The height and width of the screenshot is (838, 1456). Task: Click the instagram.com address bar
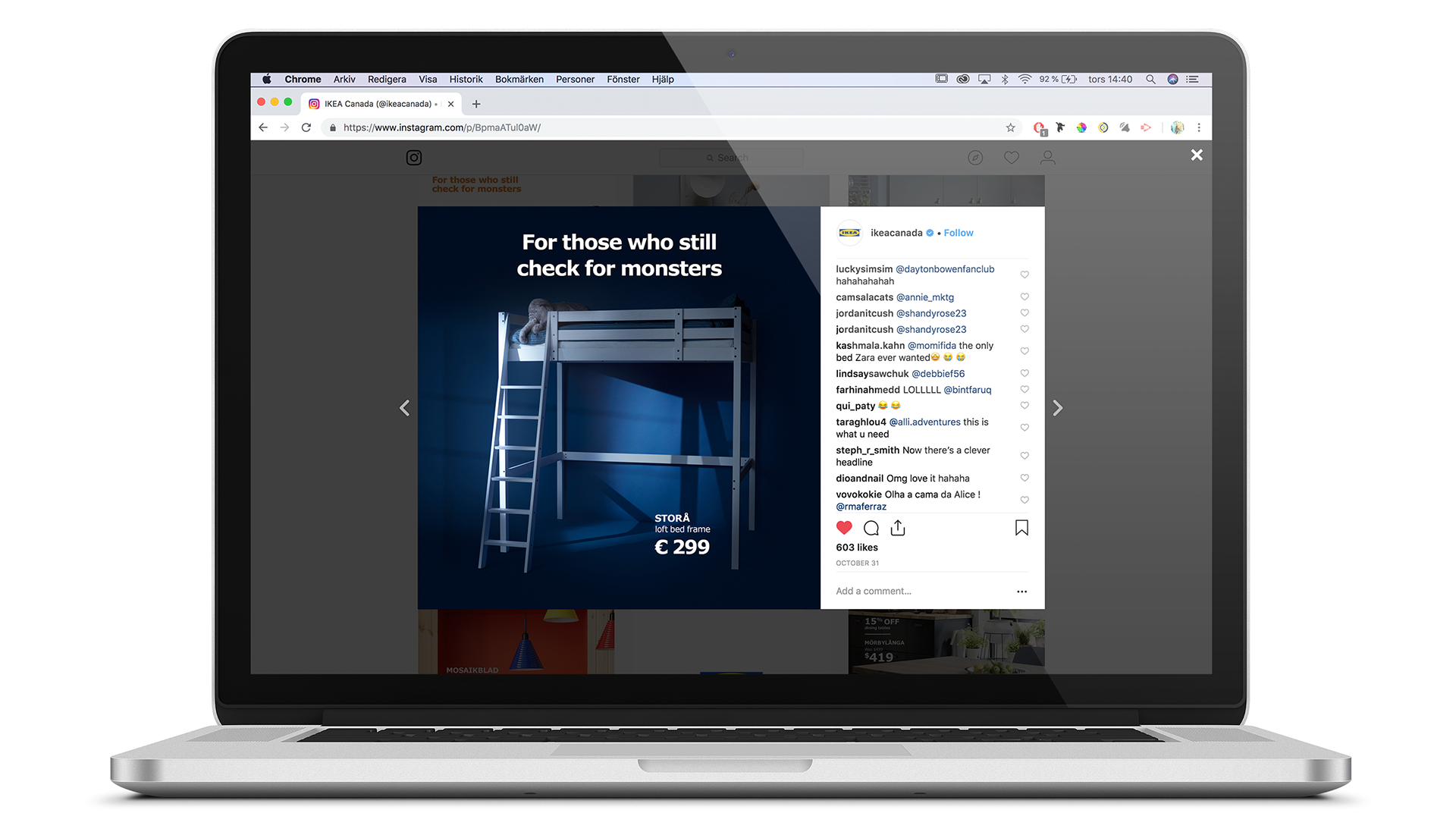coord(667,127)
